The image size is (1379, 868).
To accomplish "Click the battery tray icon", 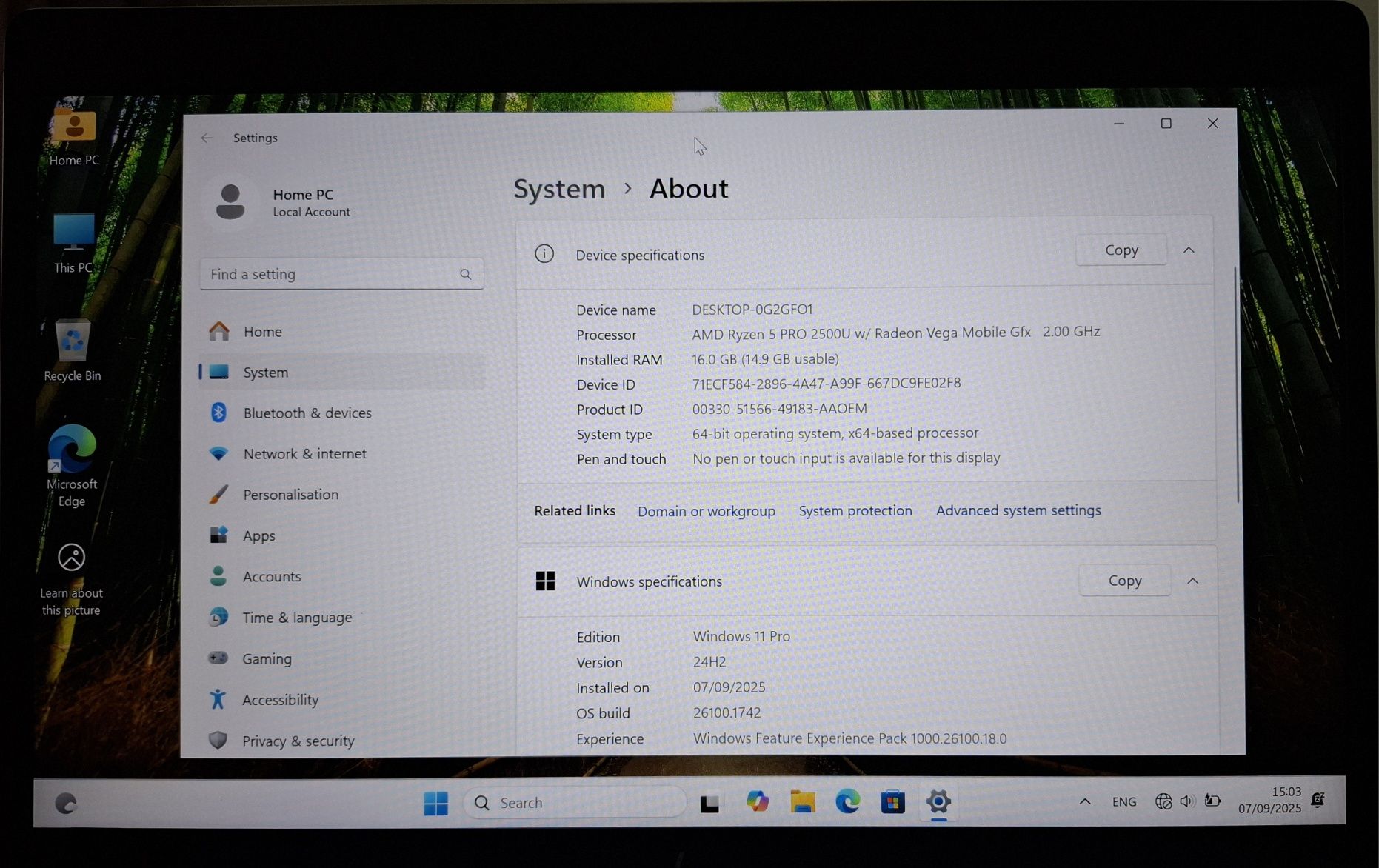I will (x=1212, y=801).
